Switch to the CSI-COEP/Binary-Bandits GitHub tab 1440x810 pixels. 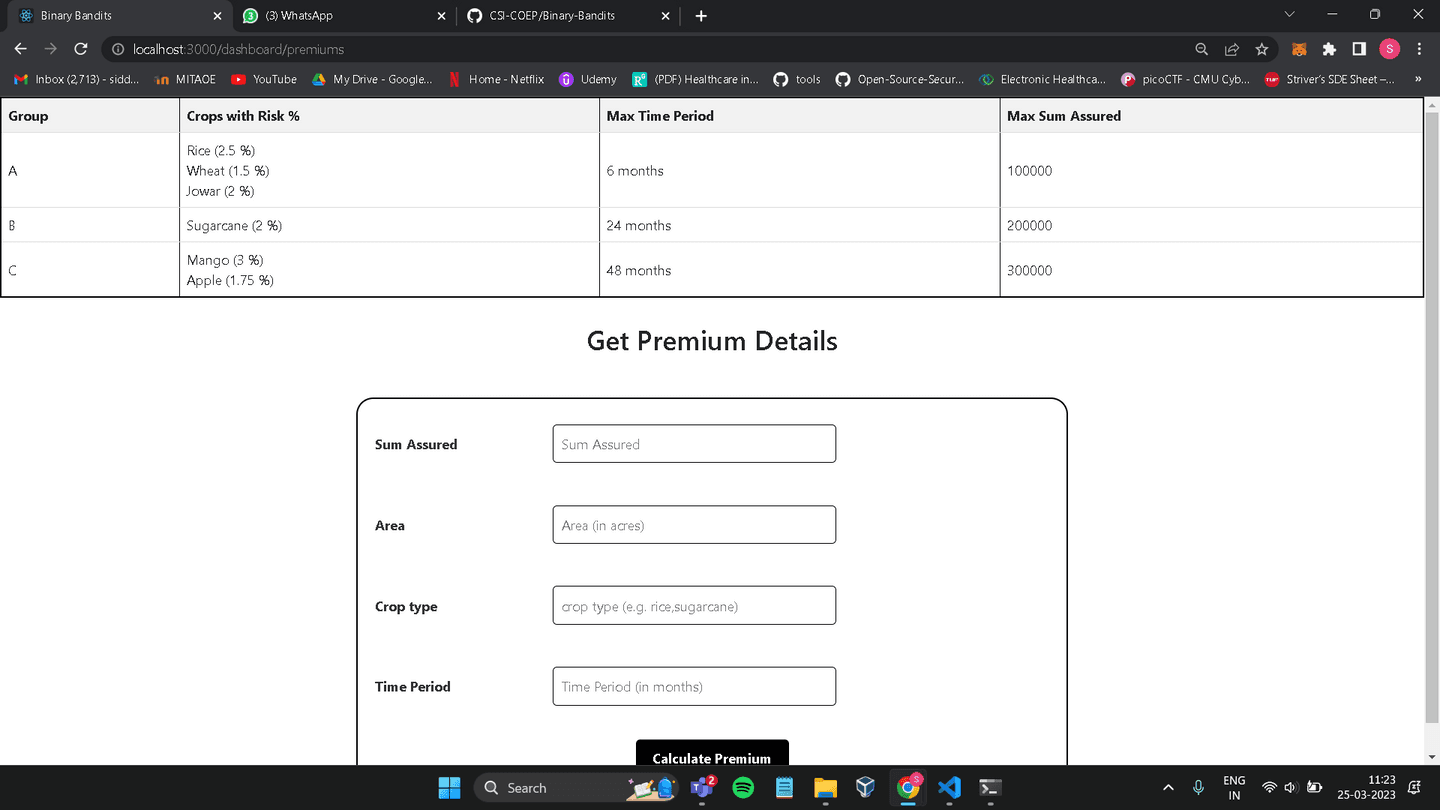click(570, 16)
